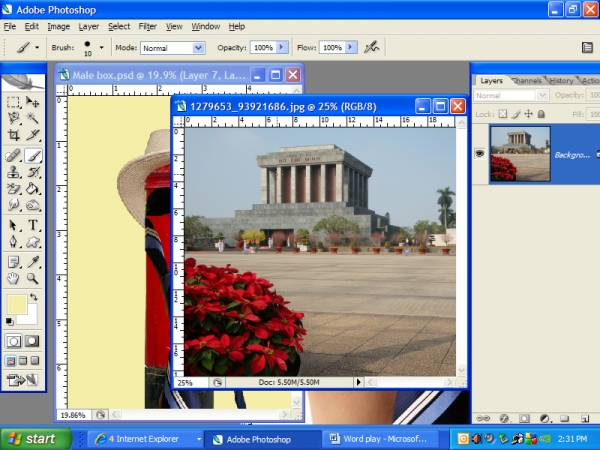Screen dimensions: 600x450
Task: Click the Background layer thumbnail
Action: coord(520,154)
